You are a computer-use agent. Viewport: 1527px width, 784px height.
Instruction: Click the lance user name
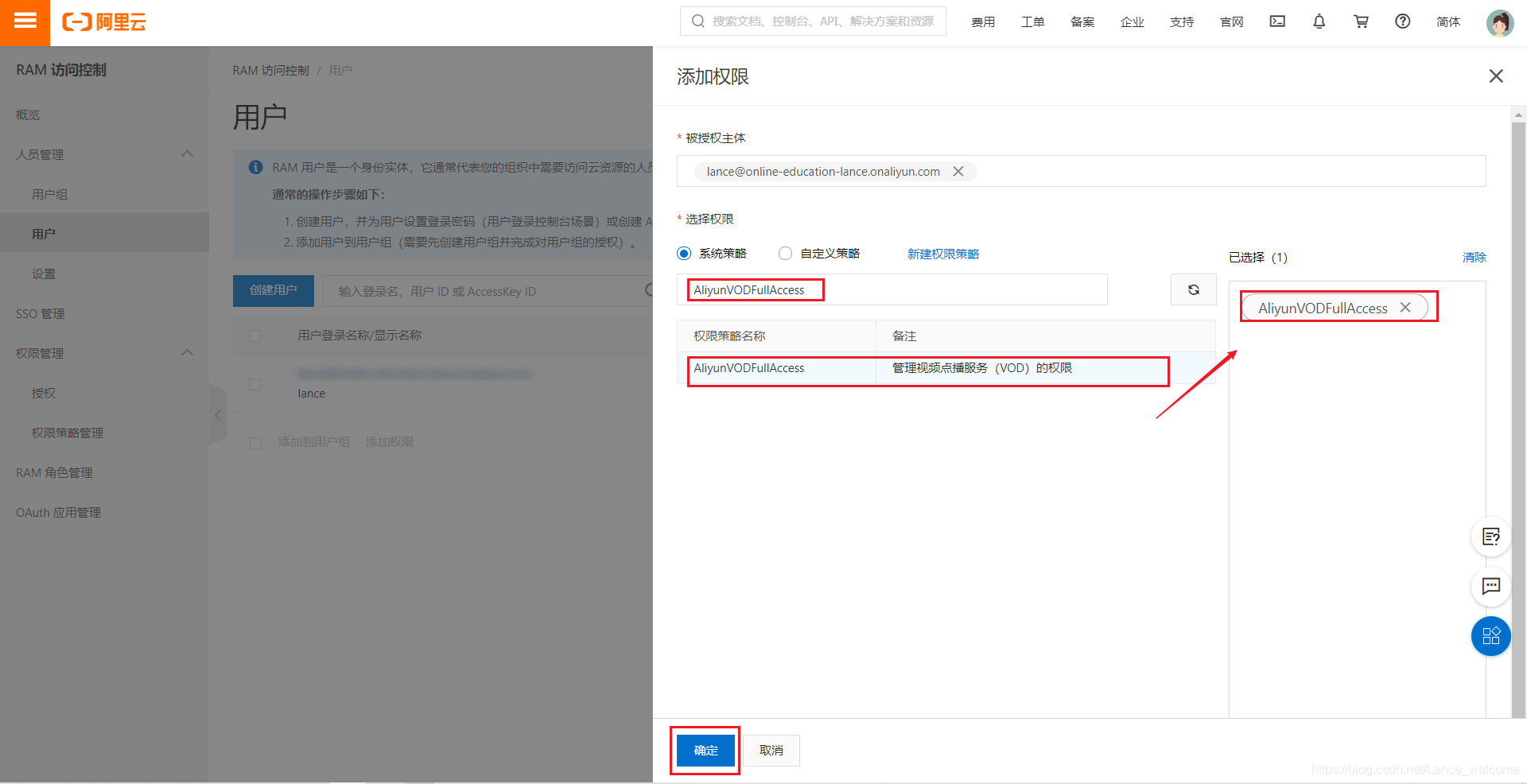311,393
